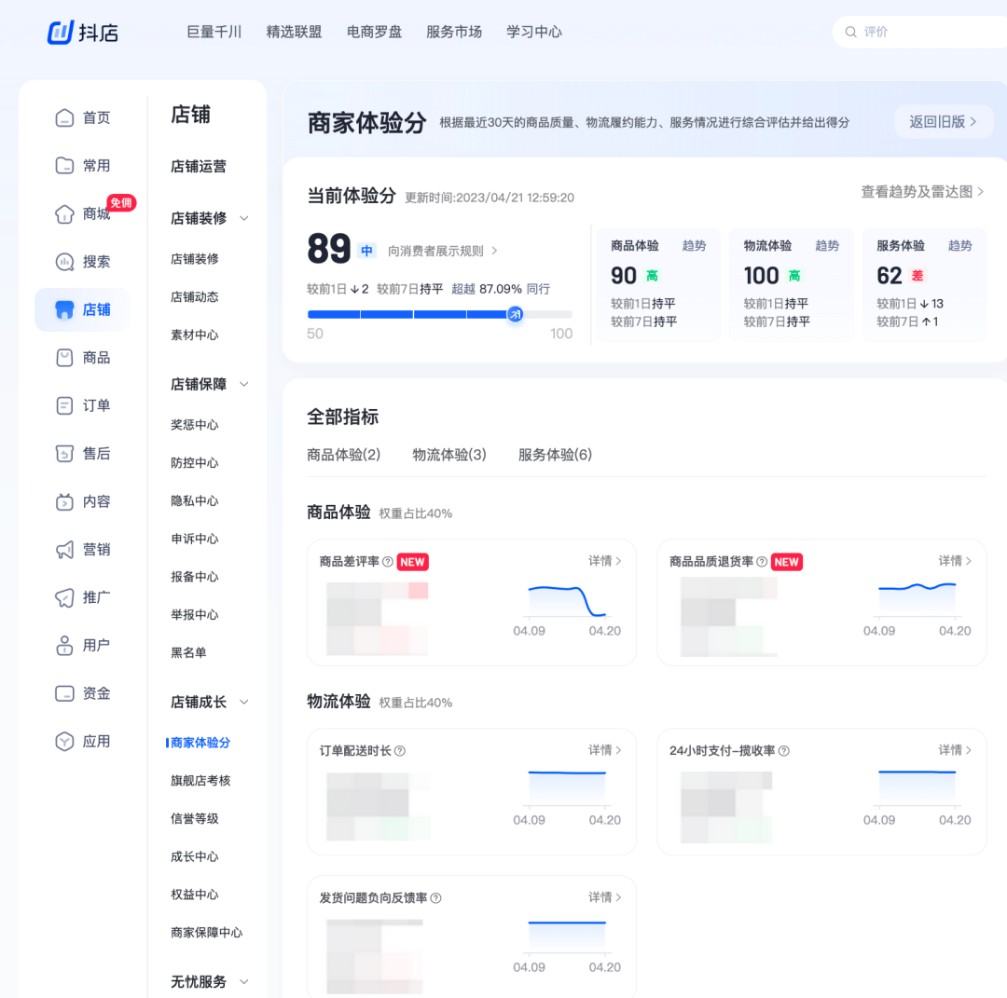
Task: Open 向消费者展示规则 arrow link
Action: click(x=442, y=250)
